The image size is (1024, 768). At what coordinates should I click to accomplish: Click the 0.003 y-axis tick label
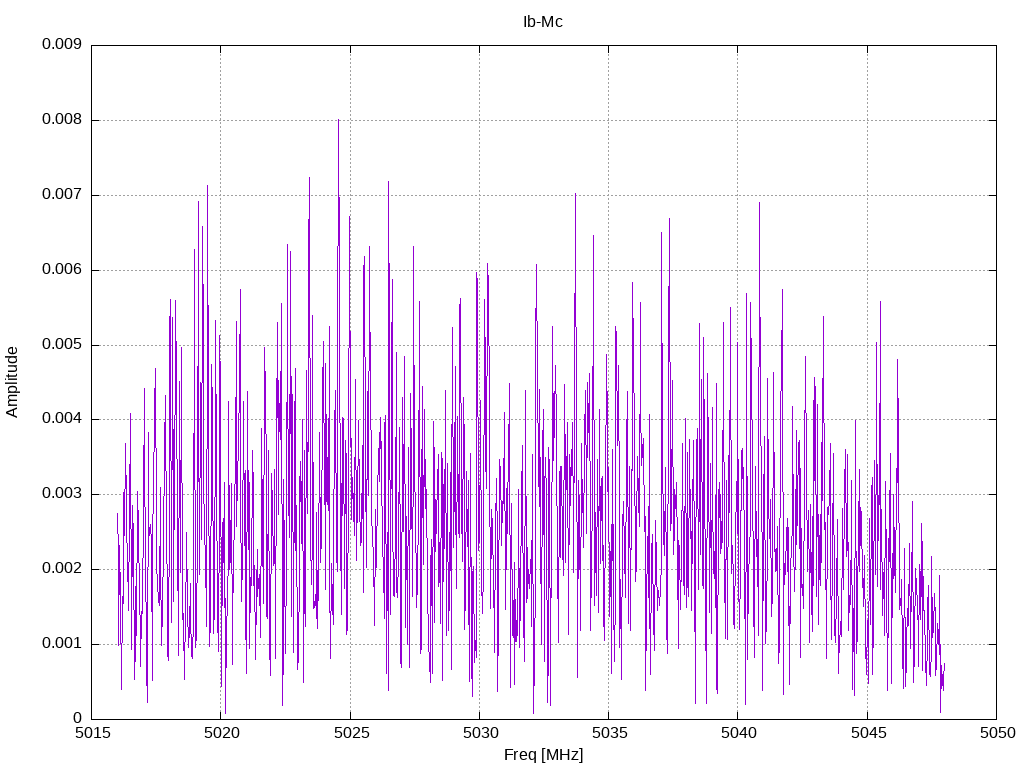click(x=62, y=494)
